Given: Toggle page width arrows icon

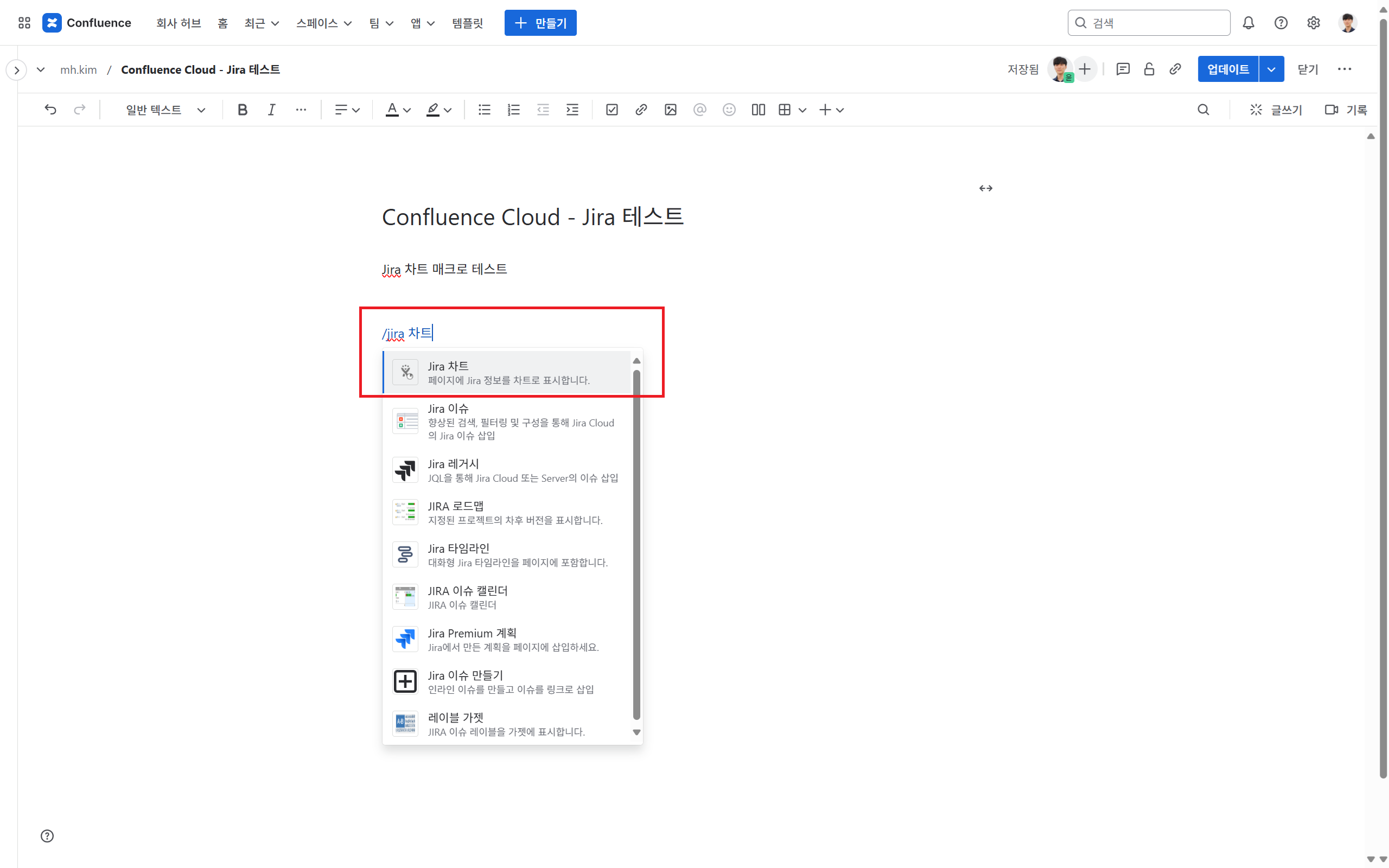Looking at the screenshot, I should (985, 188).
